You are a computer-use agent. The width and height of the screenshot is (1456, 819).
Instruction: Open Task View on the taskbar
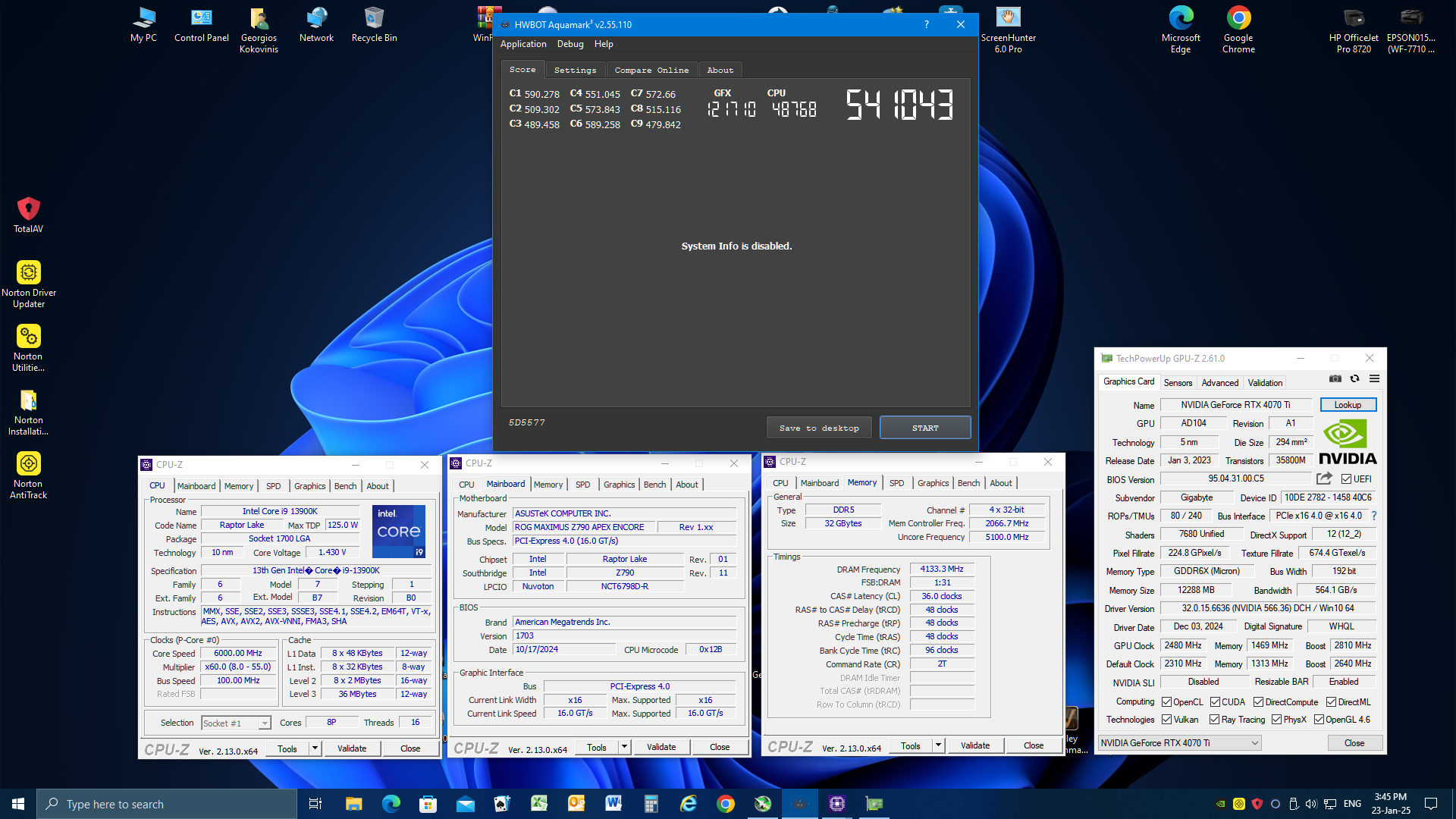pyautogui.click(x=315, y=804)
